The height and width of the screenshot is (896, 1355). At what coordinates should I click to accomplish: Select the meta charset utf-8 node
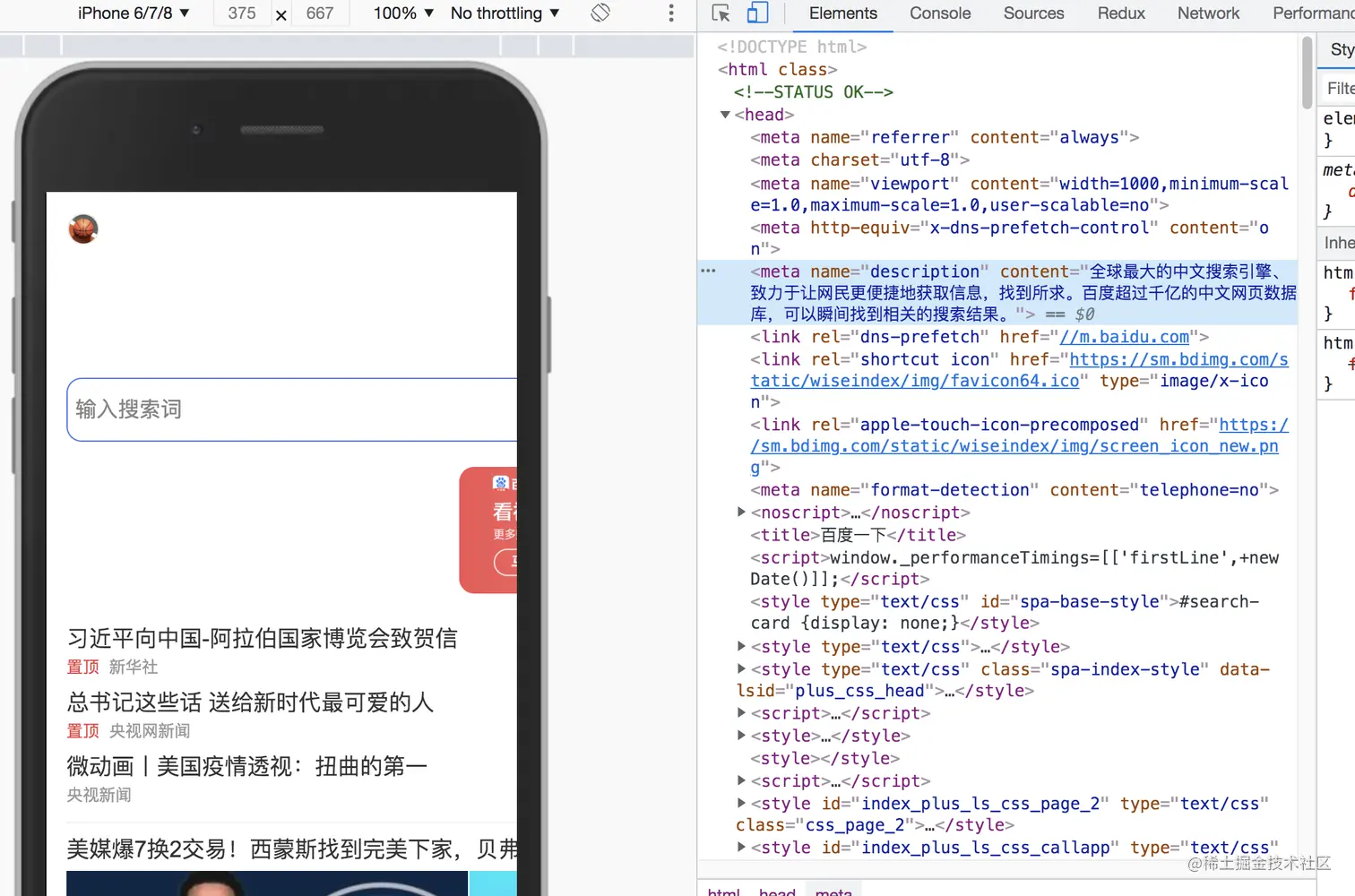point(859,159)
